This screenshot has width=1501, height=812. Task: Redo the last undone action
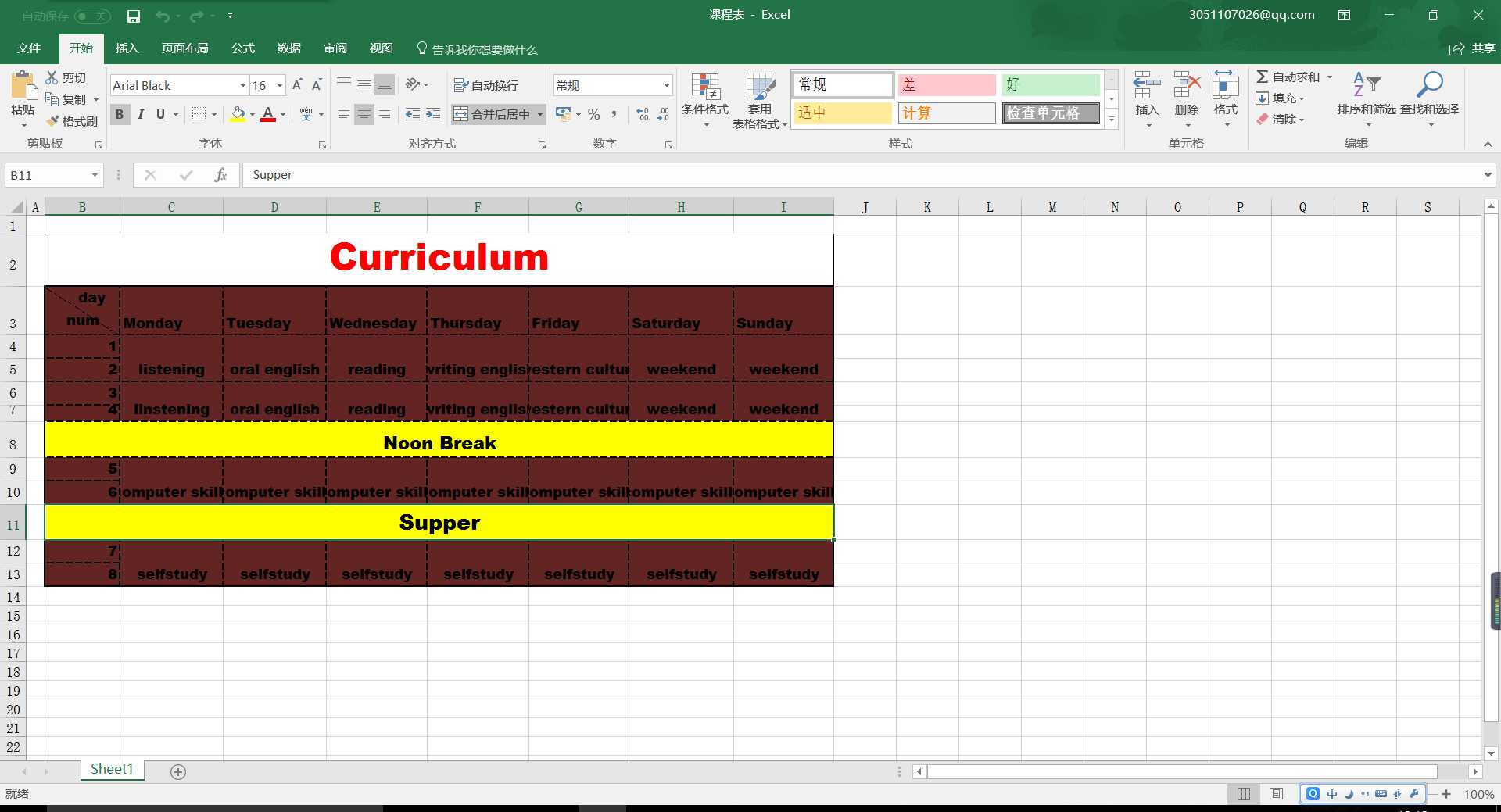(x=196, y=16)
